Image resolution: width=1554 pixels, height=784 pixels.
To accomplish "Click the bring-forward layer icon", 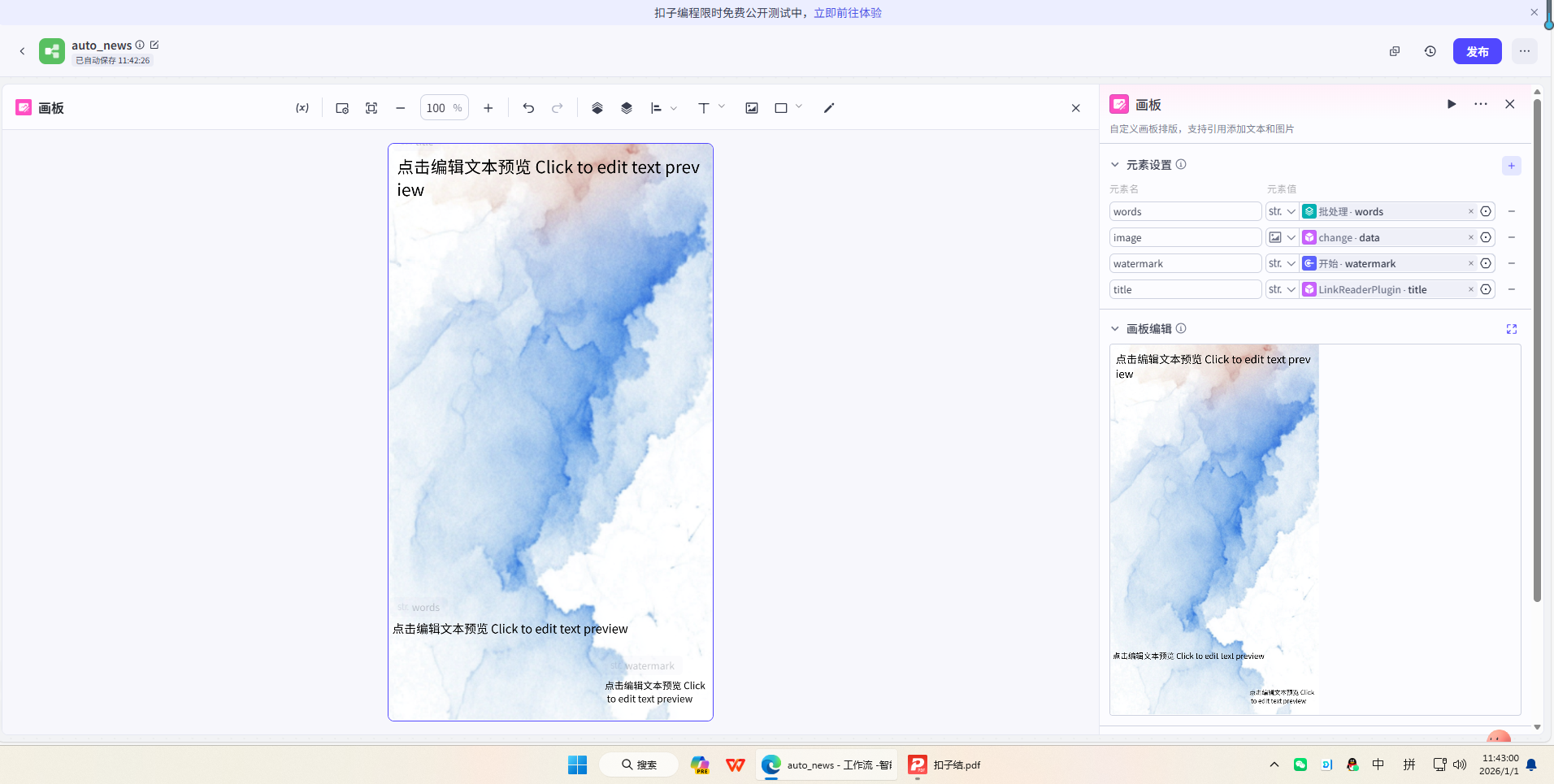I will (x=597, y=107).
